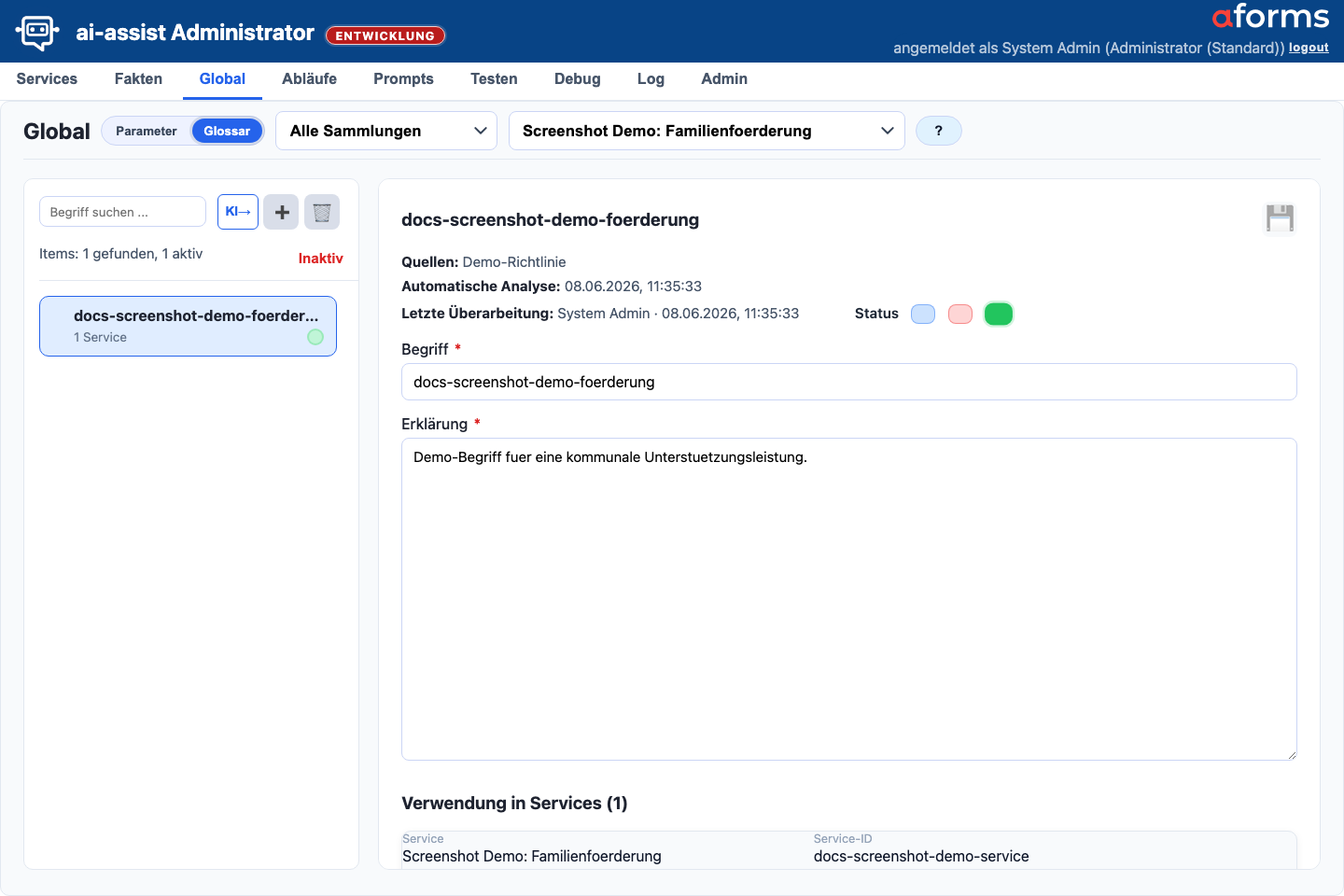Open the Fakten tab

[x=138, y=79]
